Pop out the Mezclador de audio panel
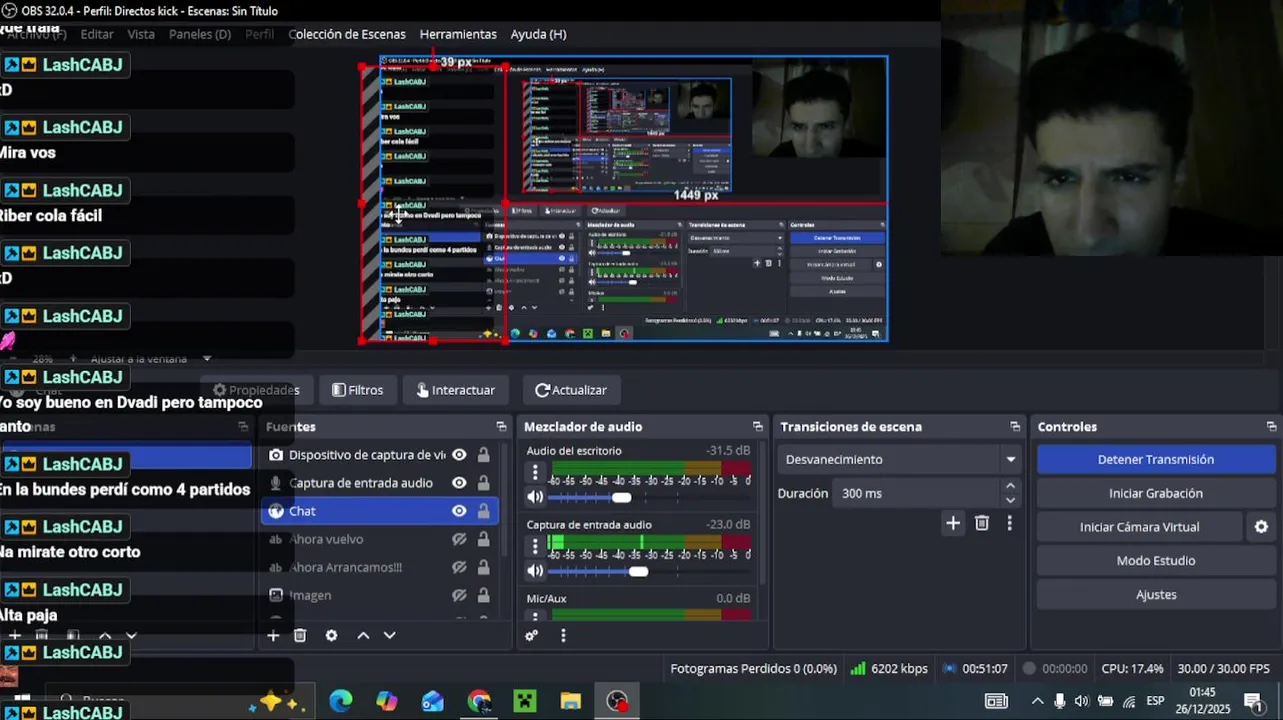Viewport: 1283px width, 720px height. click(x=757, y=427)
